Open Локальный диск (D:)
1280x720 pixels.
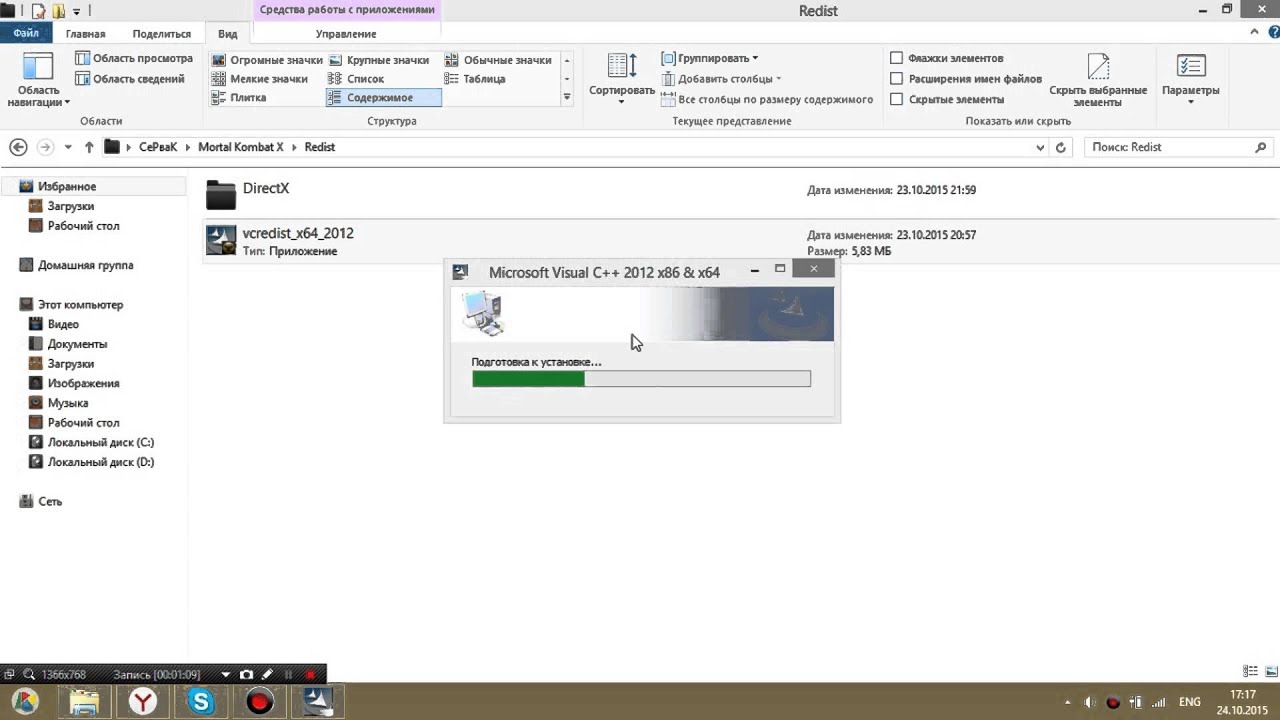point(100,462)
